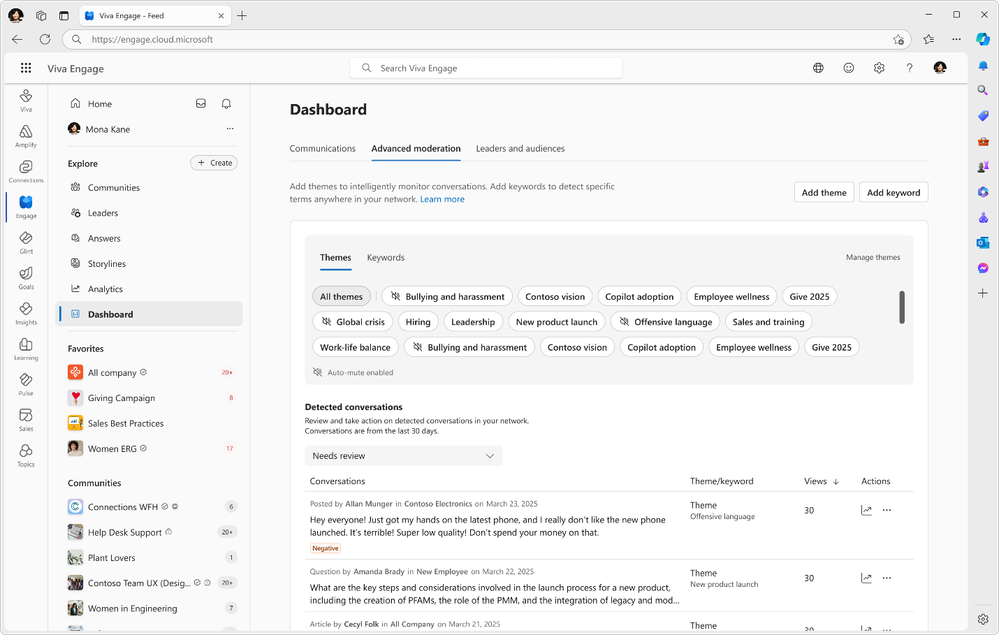Open the app launcher grid

25,68
